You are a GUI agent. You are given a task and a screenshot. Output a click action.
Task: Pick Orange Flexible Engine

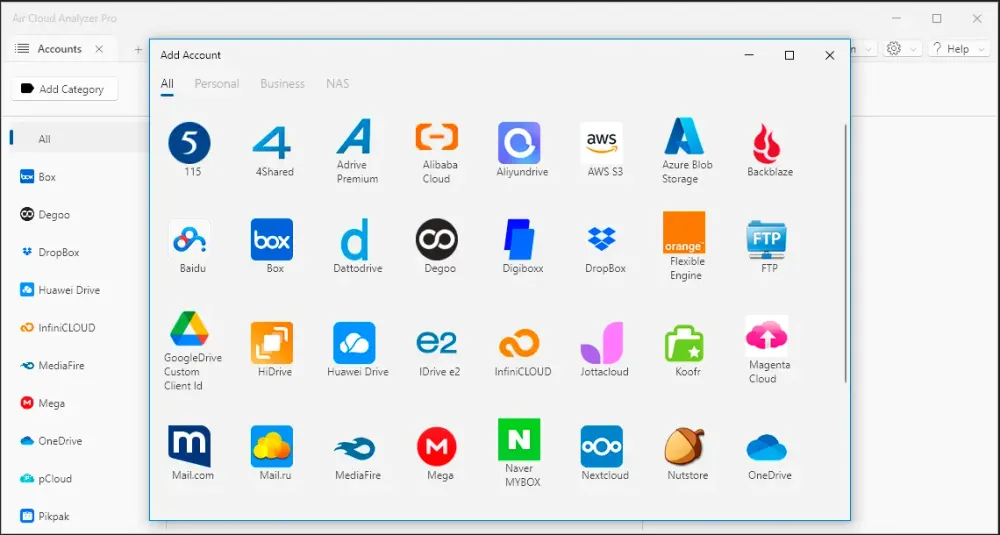pos(684,233)
